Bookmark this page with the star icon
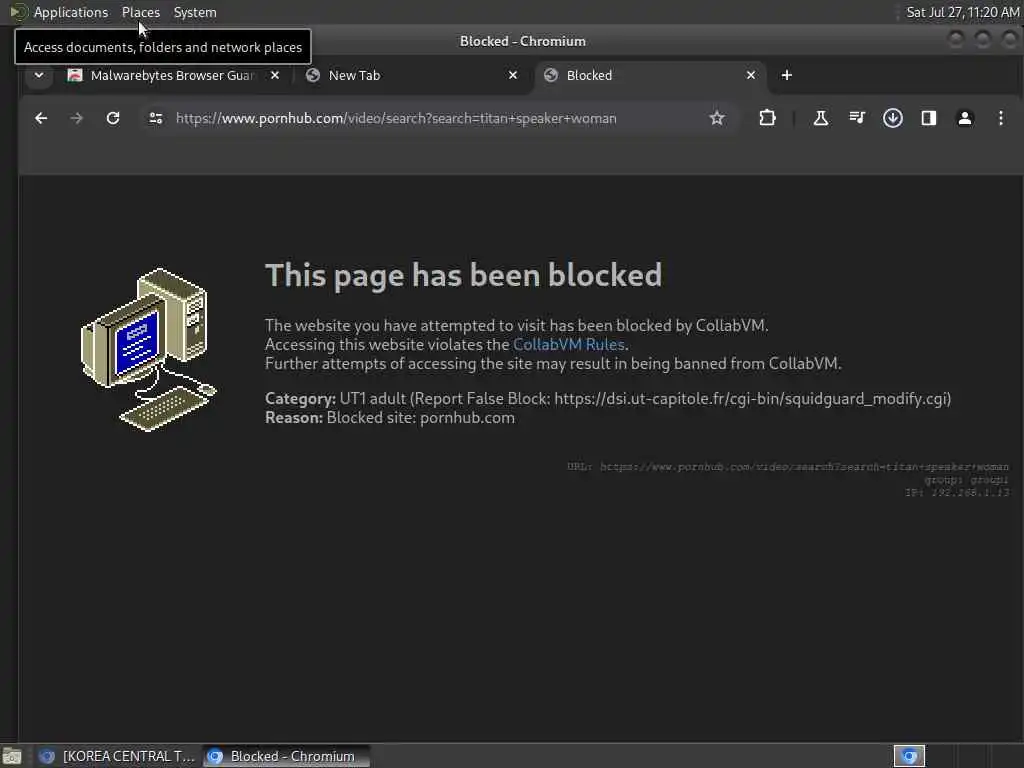This screenshot has height=768, width=1024. tap(717, 118)
